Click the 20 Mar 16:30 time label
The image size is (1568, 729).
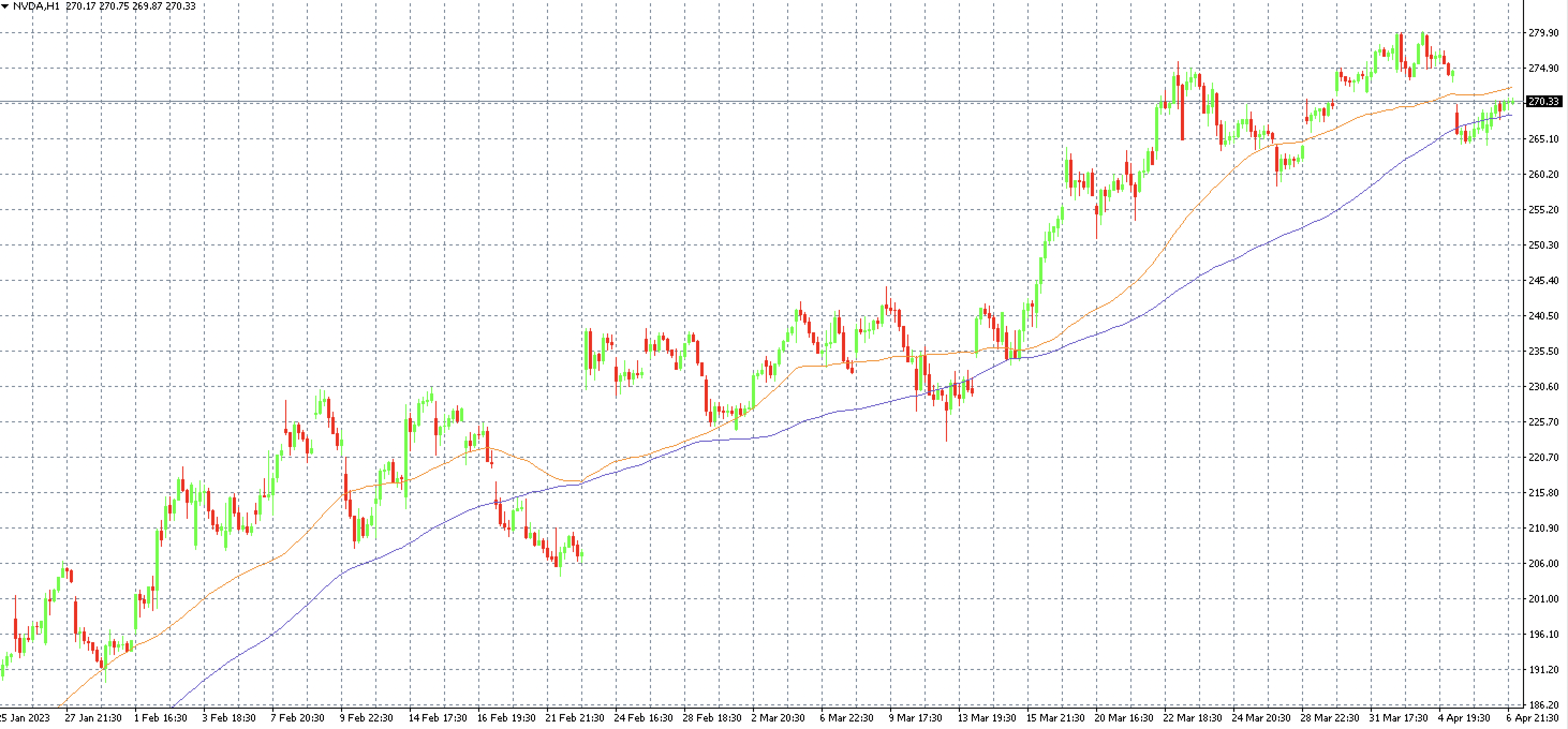coord(1125,718)
